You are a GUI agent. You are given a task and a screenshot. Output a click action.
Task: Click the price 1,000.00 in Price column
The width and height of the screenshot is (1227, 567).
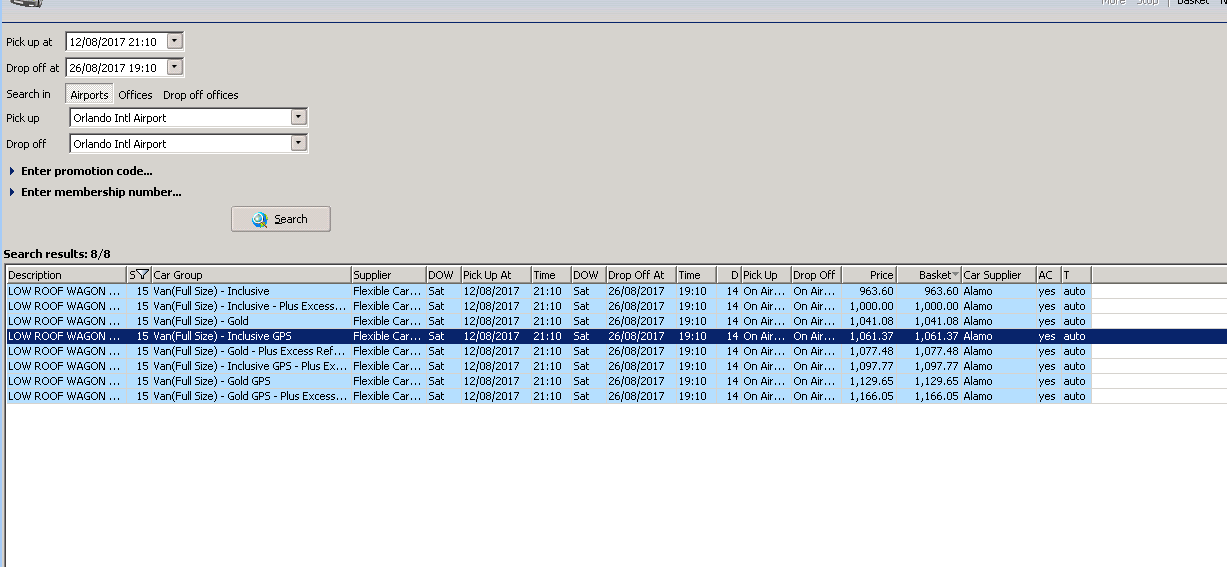click(x=872, y=306)
